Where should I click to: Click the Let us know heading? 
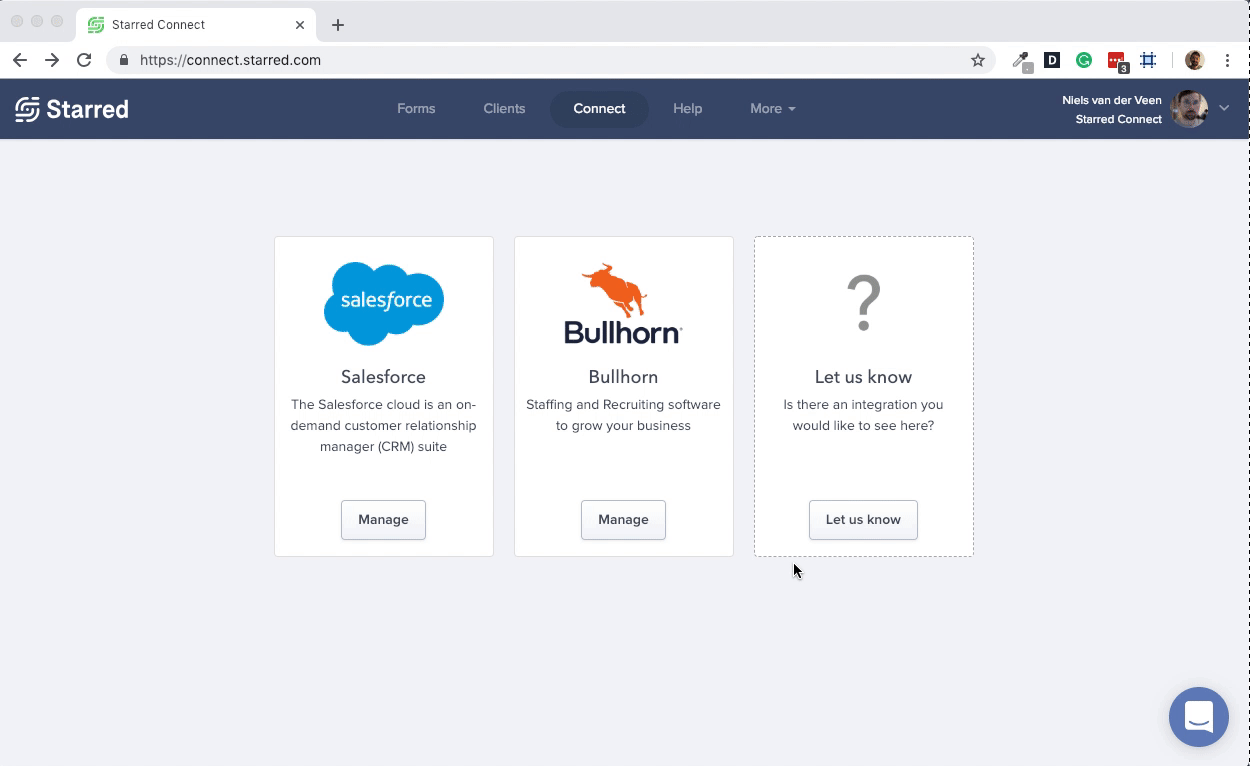coord(863,377)
